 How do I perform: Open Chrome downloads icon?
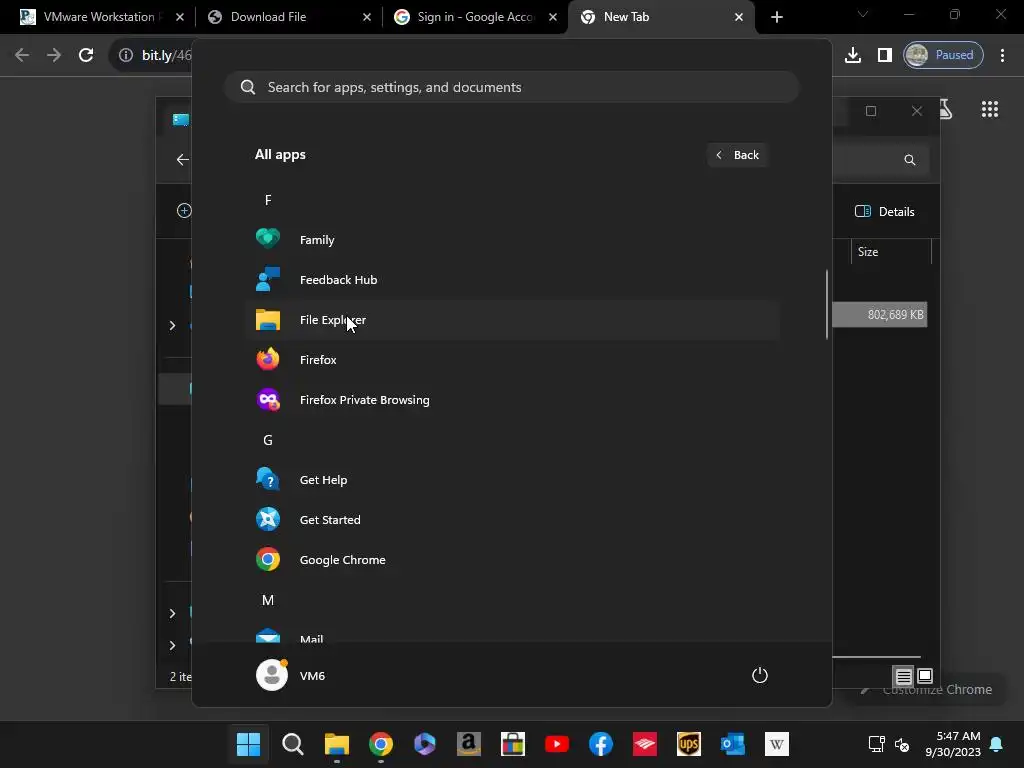click(853, 55)
